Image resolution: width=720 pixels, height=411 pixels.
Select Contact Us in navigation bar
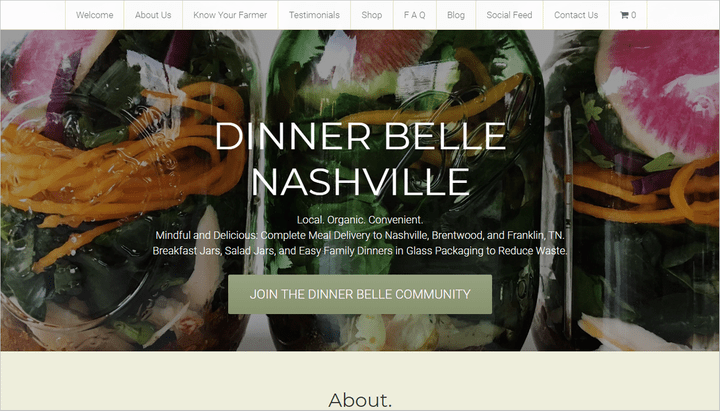576,15
